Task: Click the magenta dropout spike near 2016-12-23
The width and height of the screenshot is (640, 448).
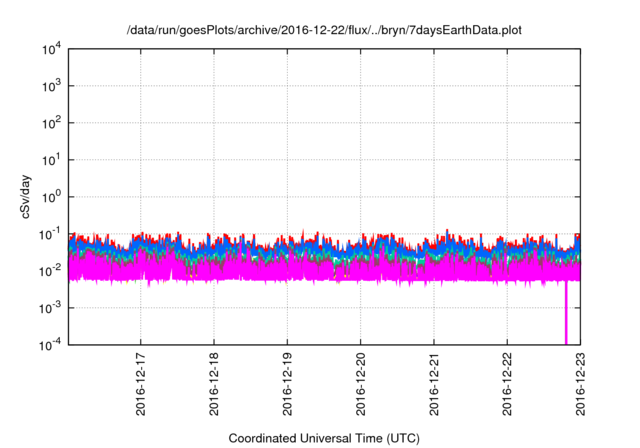Action: tap(566, 313)
